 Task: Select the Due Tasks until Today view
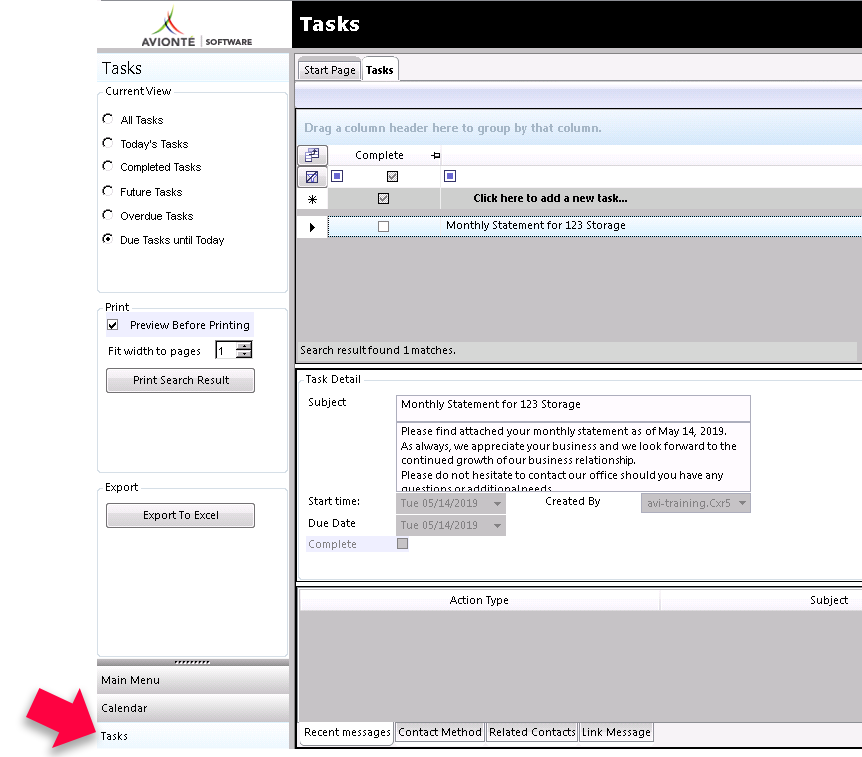coord(108,239)
